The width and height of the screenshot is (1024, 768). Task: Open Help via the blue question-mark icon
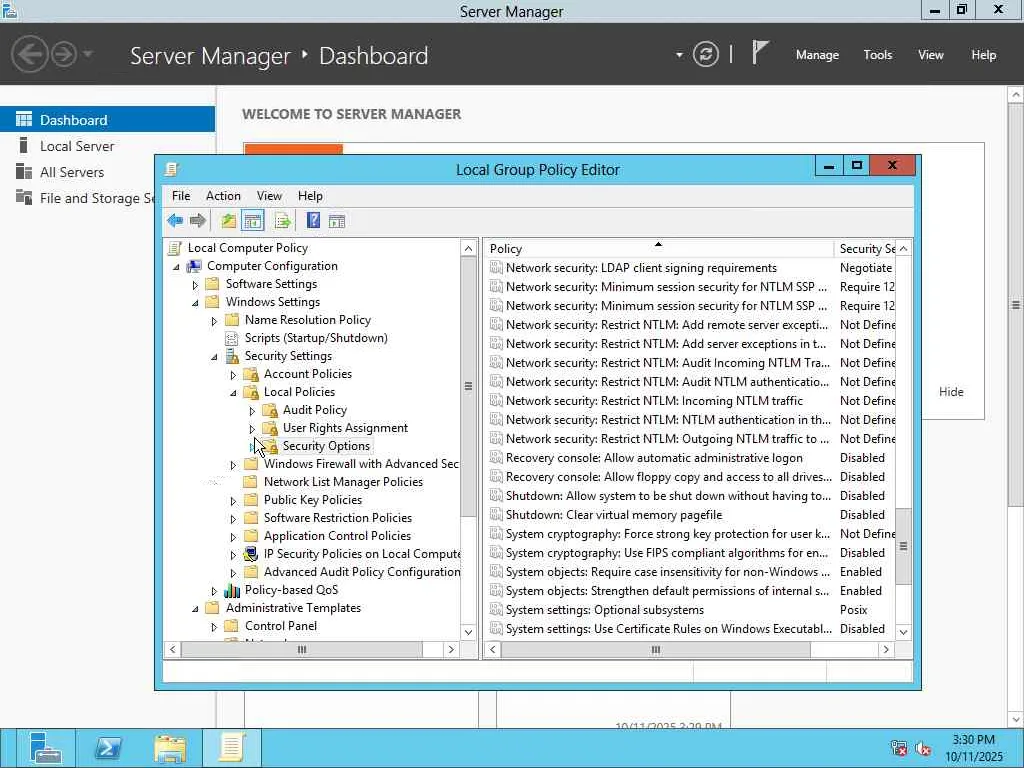tap(313, 221)
